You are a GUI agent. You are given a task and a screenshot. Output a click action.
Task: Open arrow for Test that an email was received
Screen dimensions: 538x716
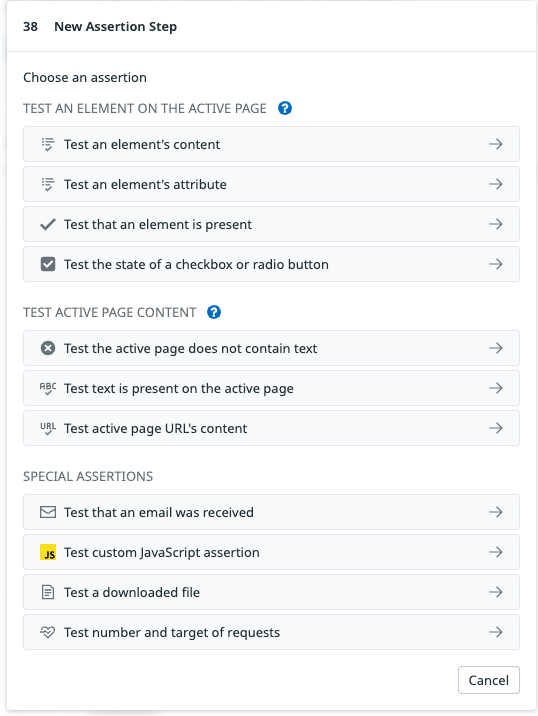click(x=496, y=512)
